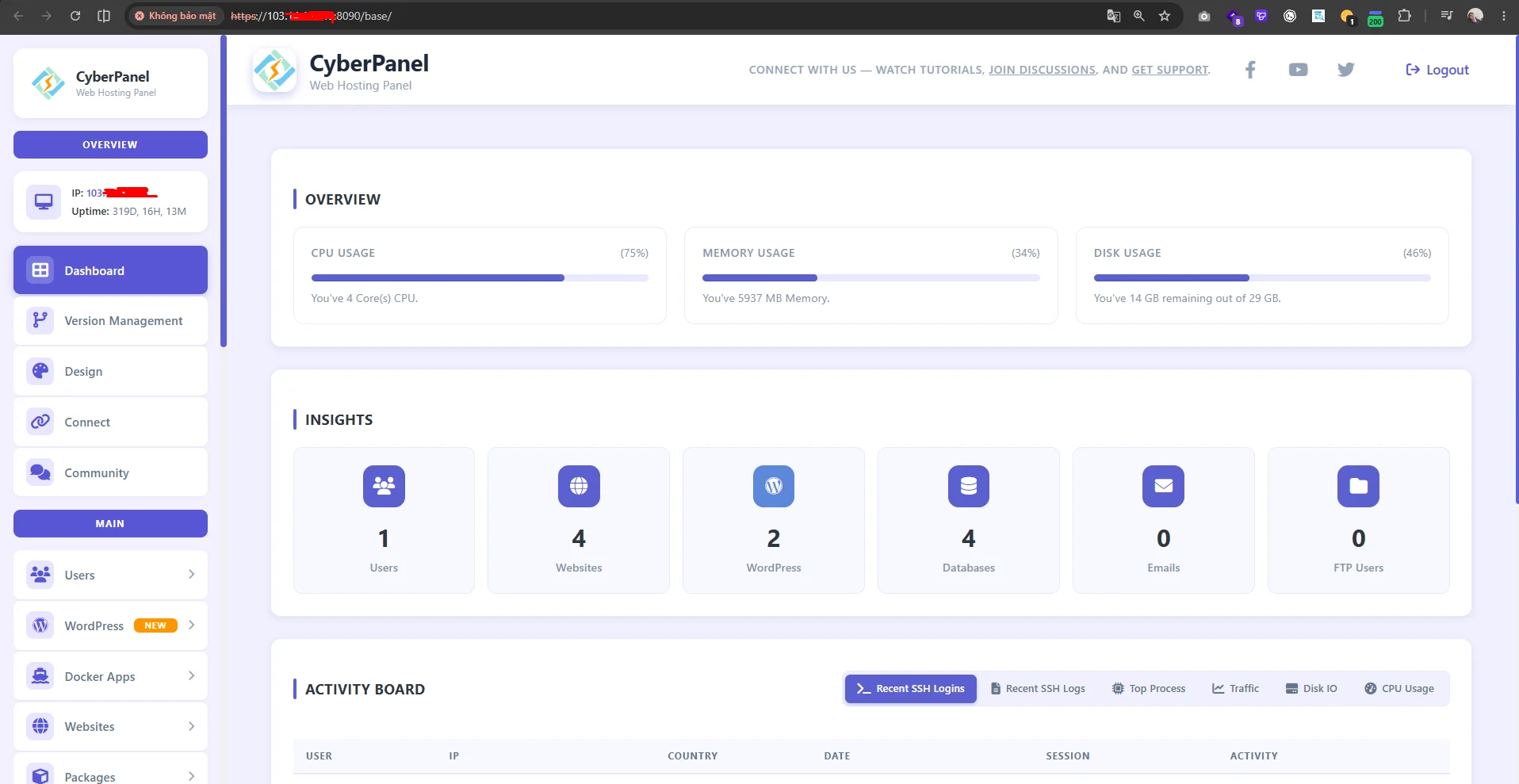Open the YouTube channel icon
Image resolution: width=1519 pixels, height=784 pixels.
[x=1298, y=70]
